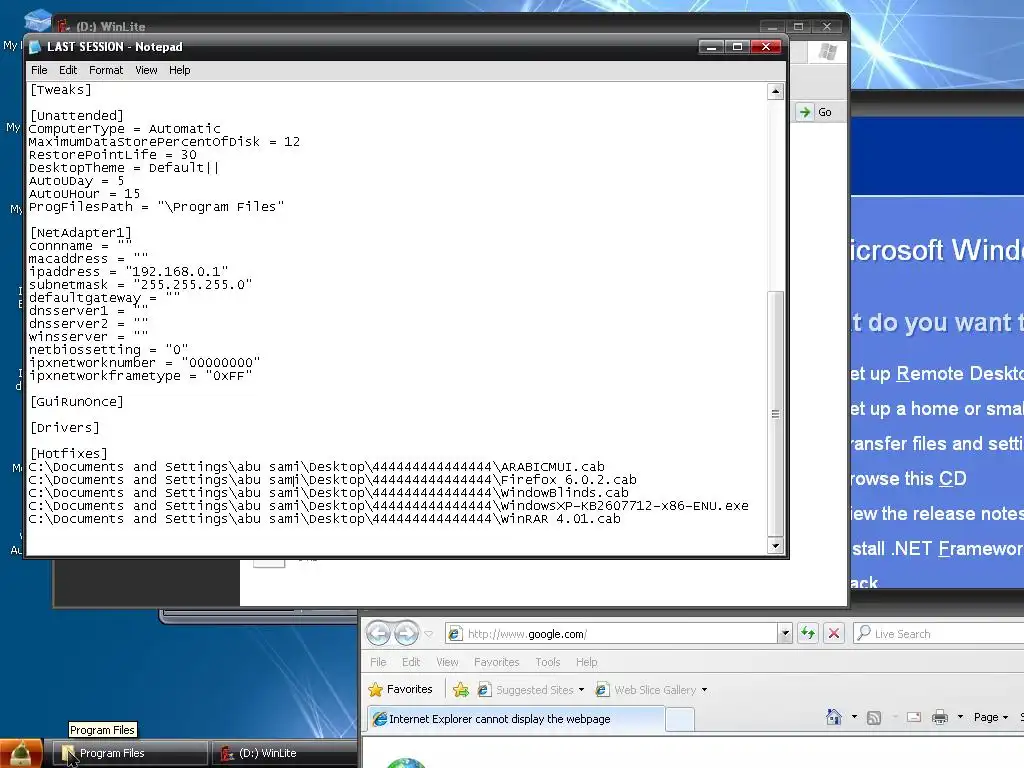This screenshot has width=1024, height=768.
Task: Open Notepad Format menu
Action: 106,70
